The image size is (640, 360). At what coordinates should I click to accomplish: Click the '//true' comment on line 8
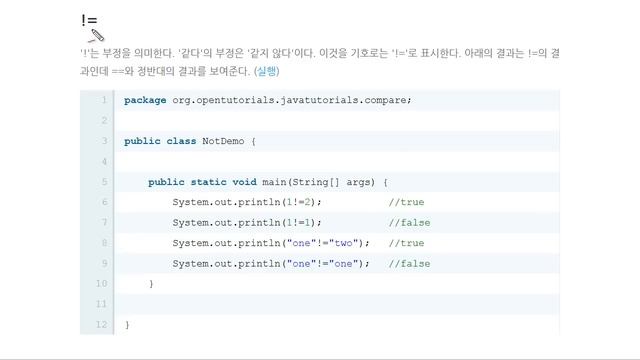click(407, 243)
